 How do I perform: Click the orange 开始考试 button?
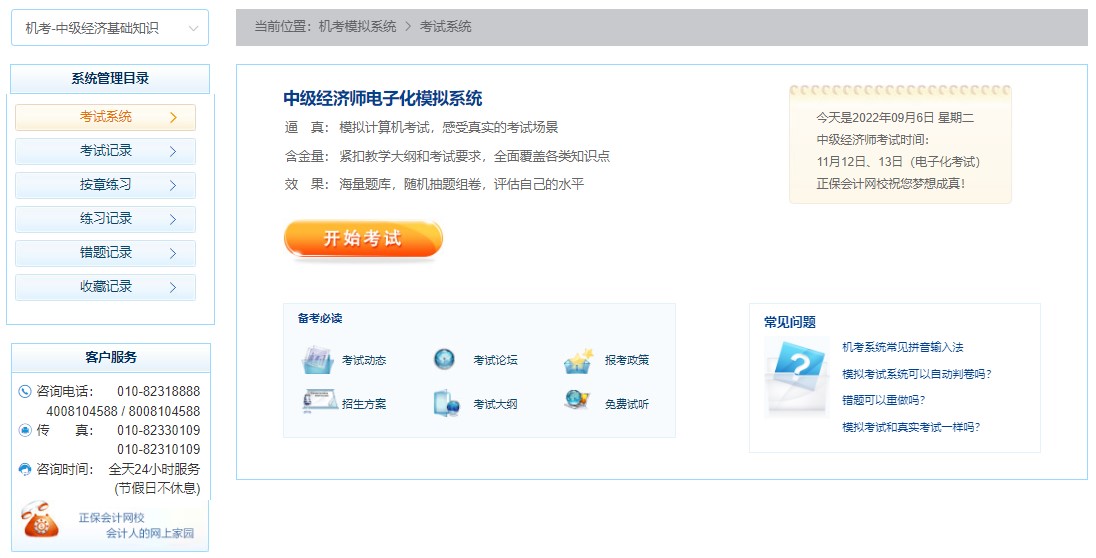[363, 238]
